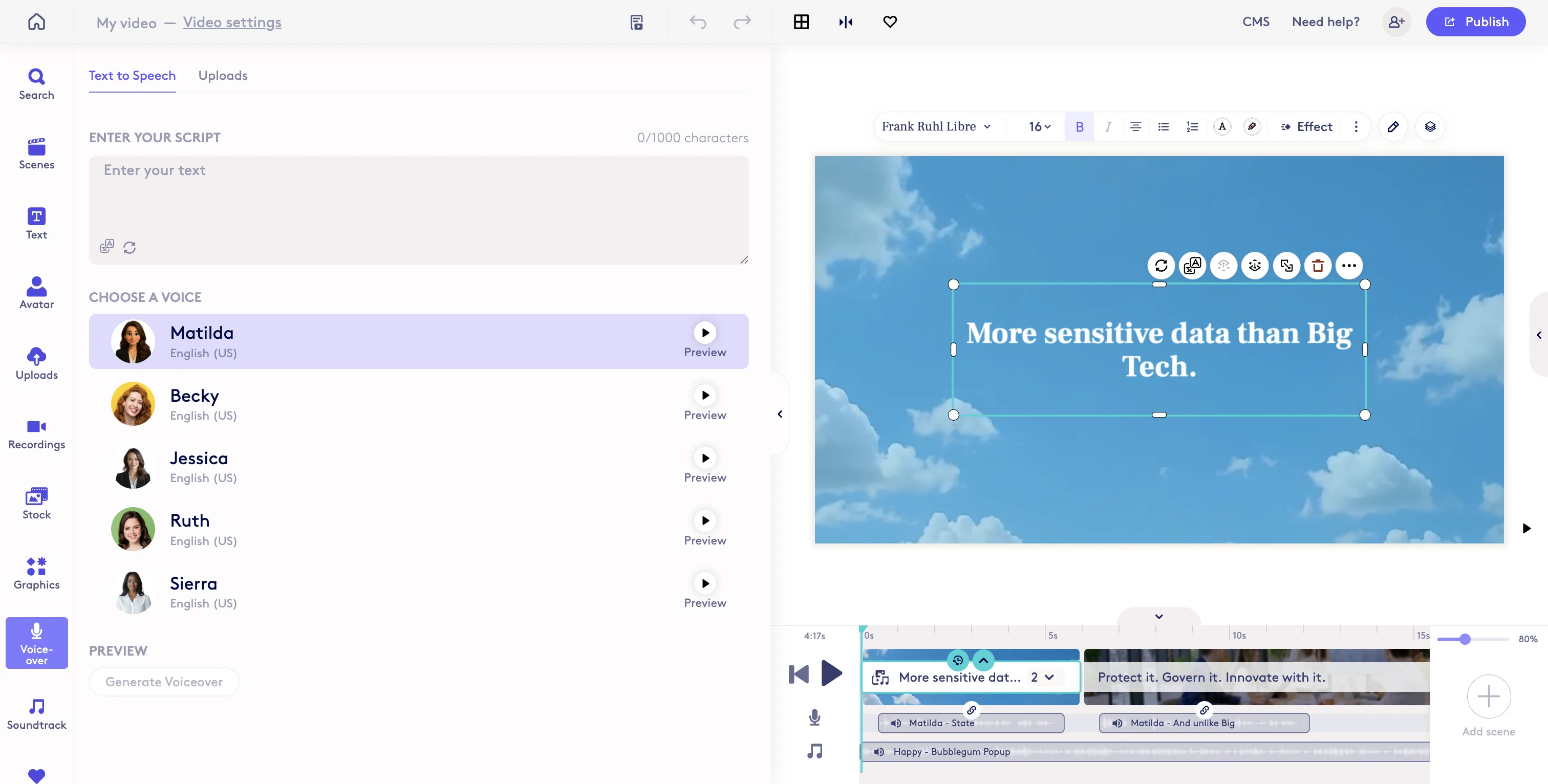Open the font size 16 dropdown
The image size is (1548, 784).
pyautogui.click(x=1039, y=126)
